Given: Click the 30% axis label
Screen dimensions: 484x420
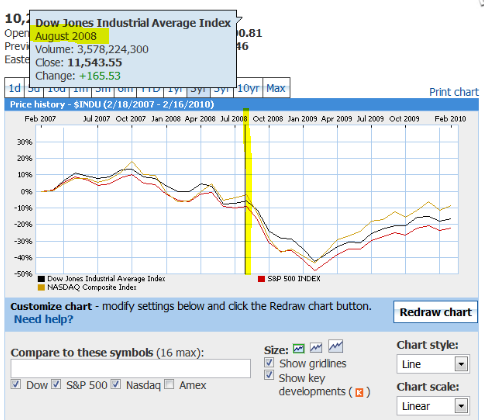Looking at the screenshot, I should 25,142.
